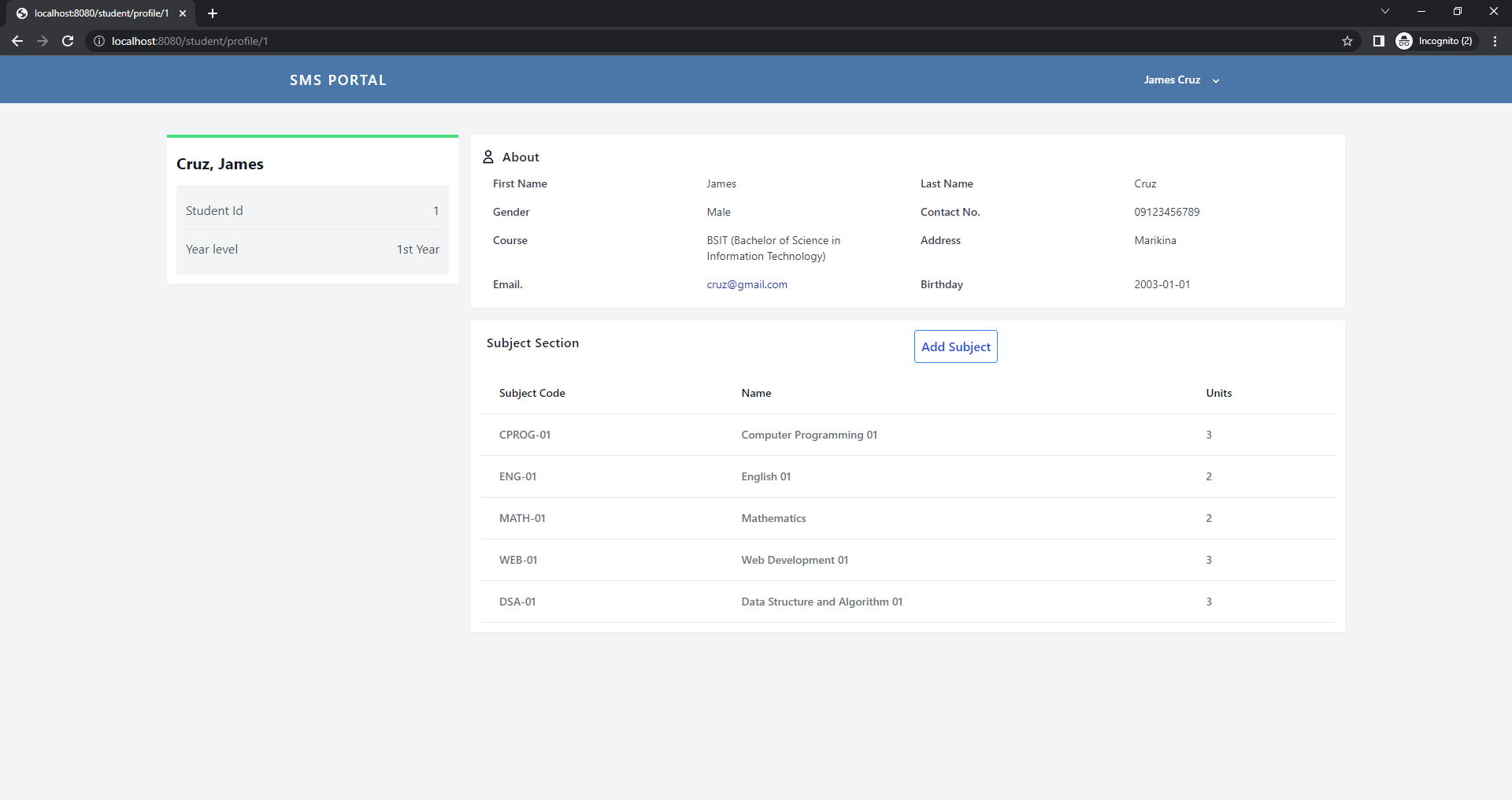Click the person icon beside About heading

(488, 157)
